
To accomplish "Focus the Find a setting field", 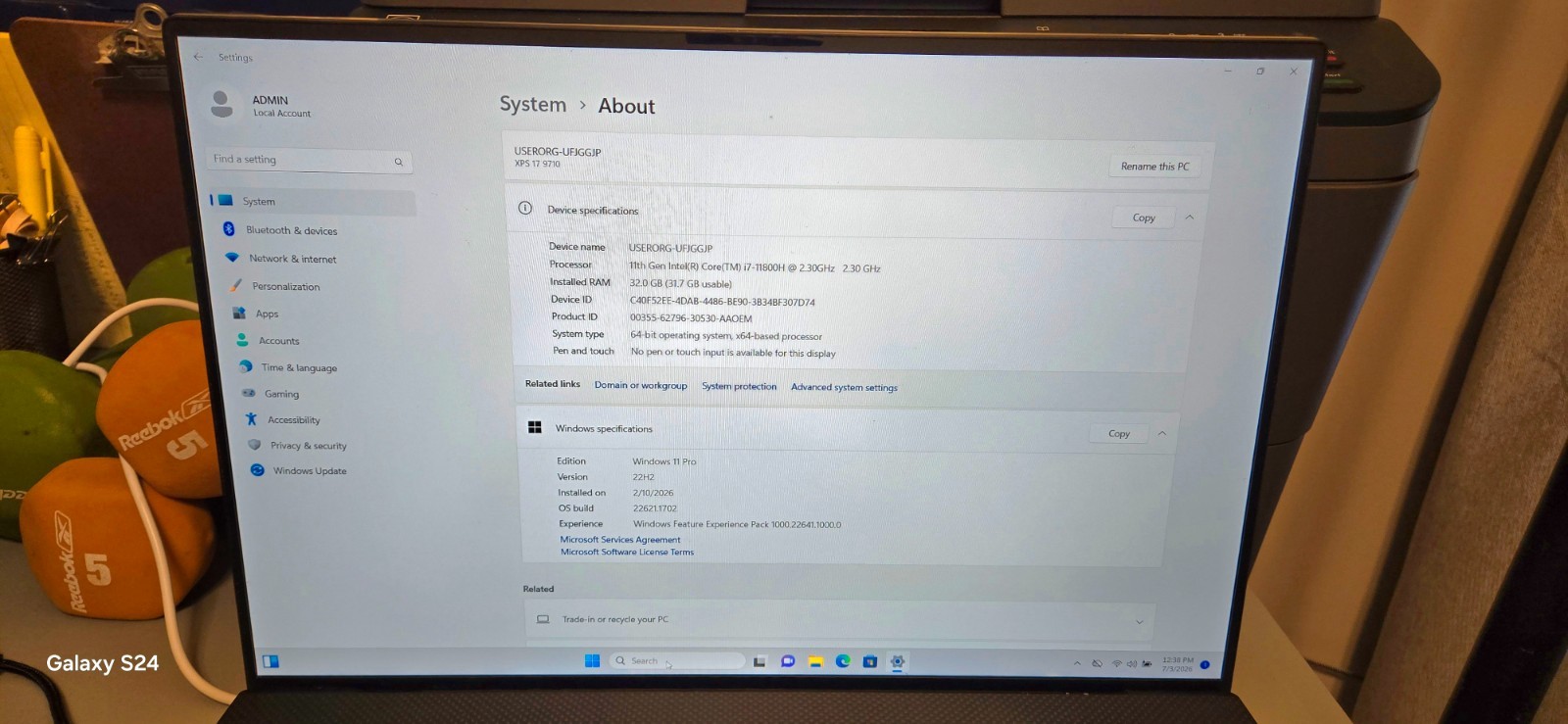I will (309, 160).
